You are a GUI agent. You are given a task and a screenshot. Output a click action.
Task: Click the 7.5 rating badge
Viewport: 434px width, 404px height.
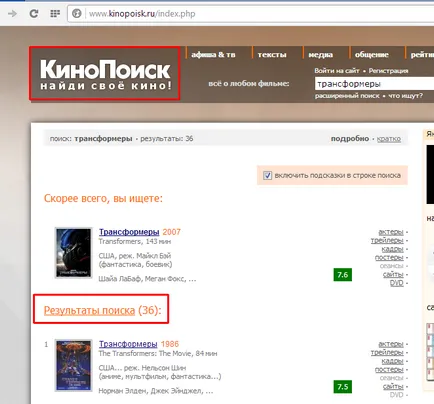(343, 387)
